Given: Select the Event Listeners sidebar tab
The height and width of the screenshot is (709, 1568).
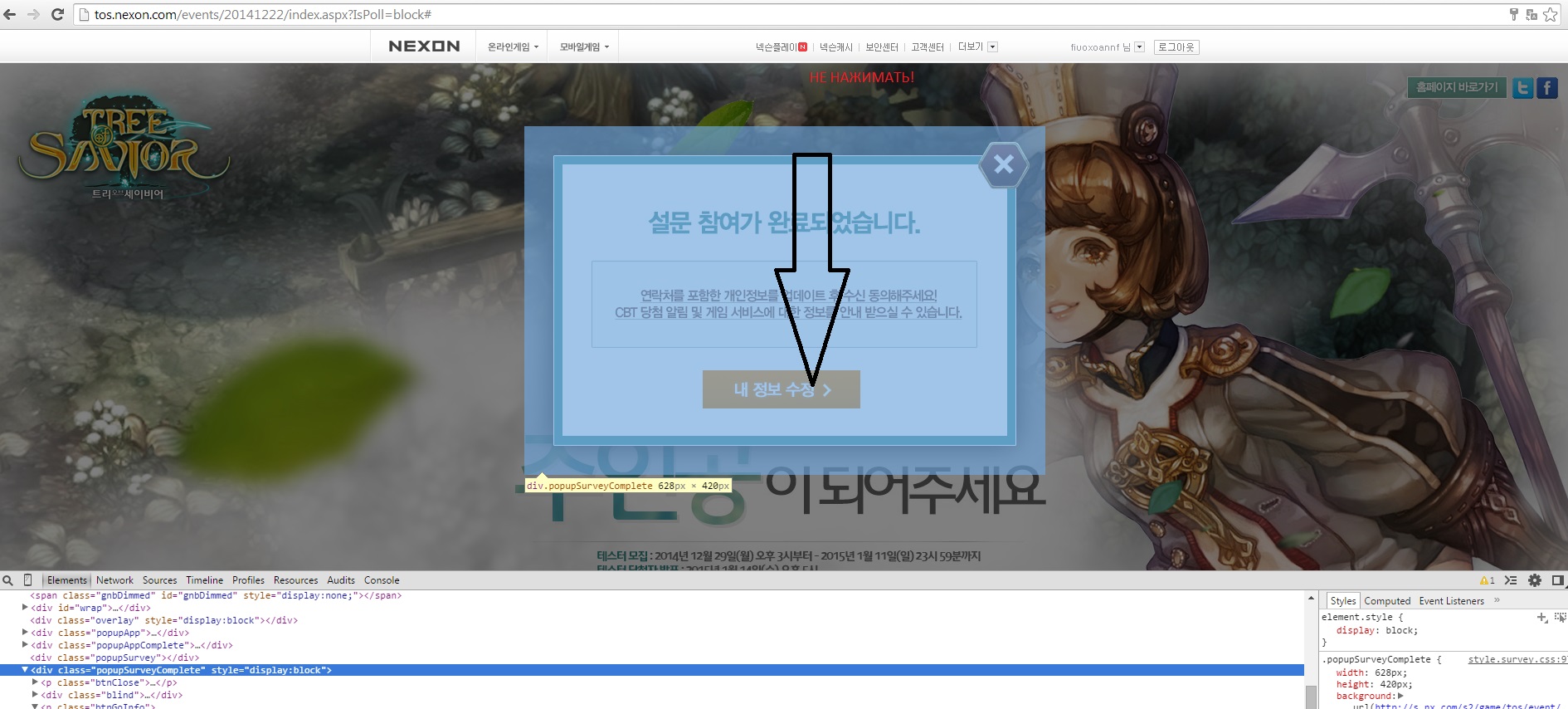Looking at the screenshot, I should click(1451, 601).
